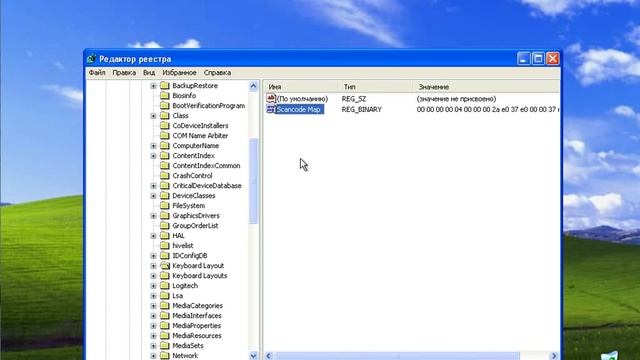
Task: Click the FileSystem folder icon
Action: 165,205
